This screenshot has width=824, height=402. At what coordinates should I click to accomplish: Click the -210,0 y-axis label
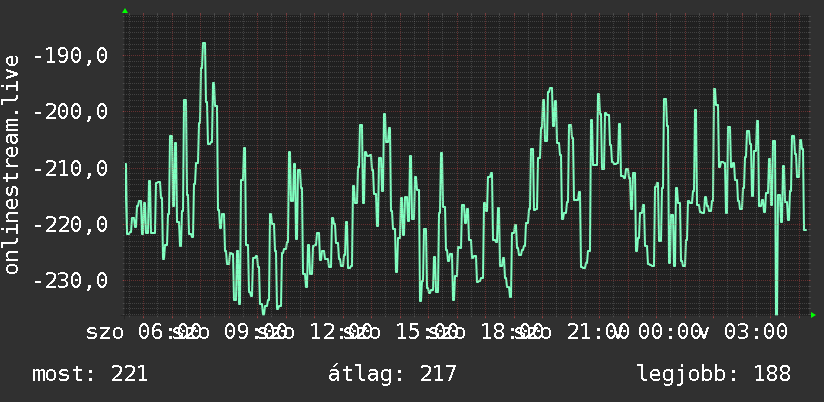tap(70, 168)
